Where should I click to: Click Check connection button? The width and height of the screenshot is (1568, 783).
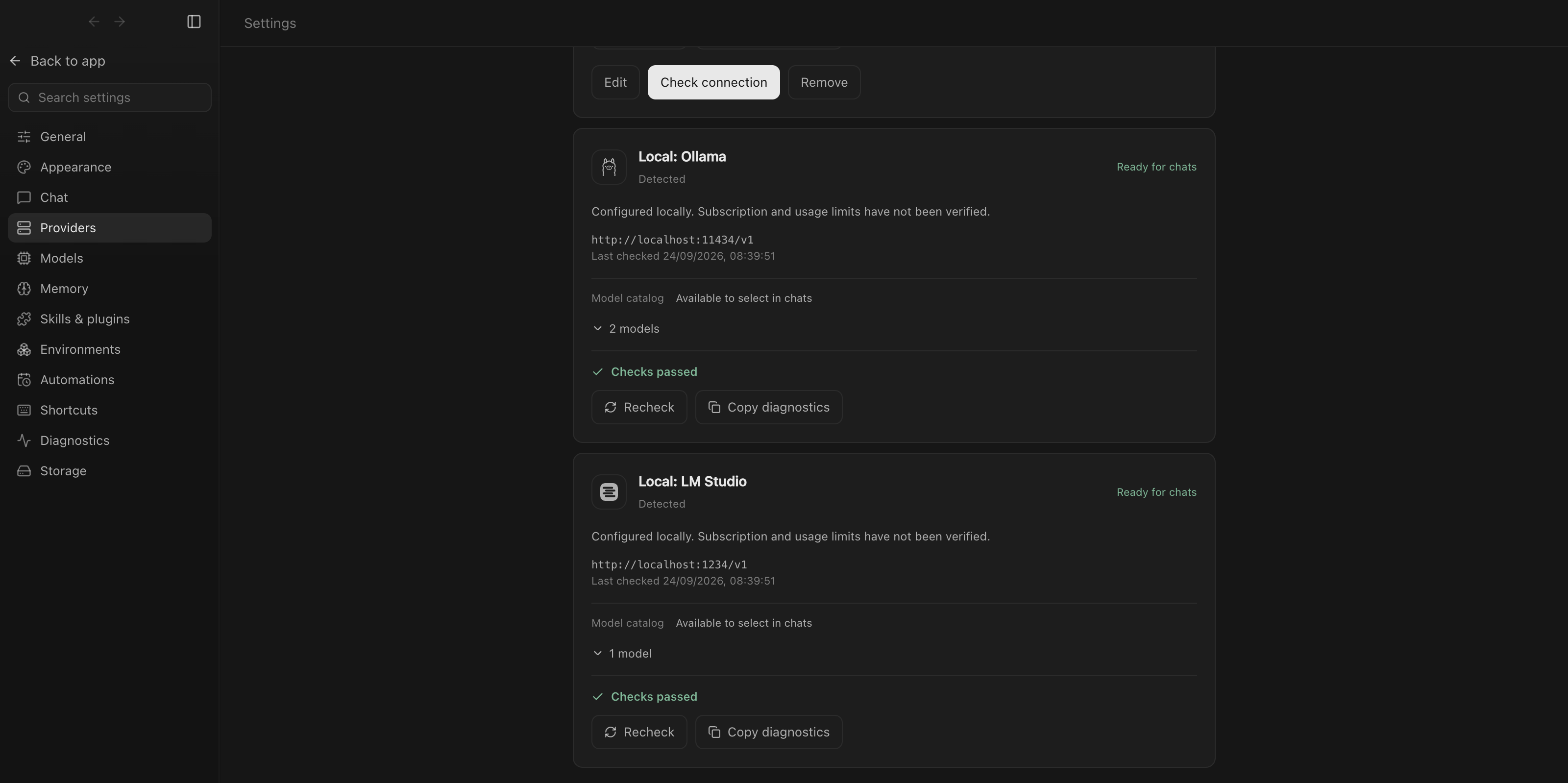click(x=713, y=82)
